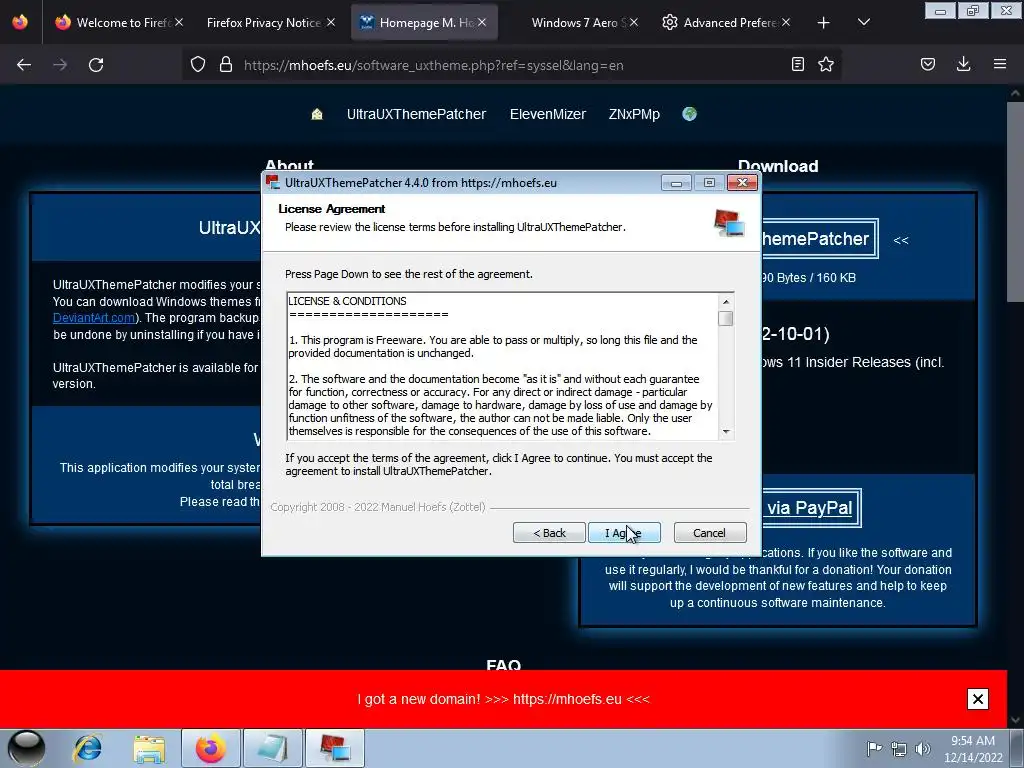
Task: View site security padlock info
Action: [x=226, y=65]
